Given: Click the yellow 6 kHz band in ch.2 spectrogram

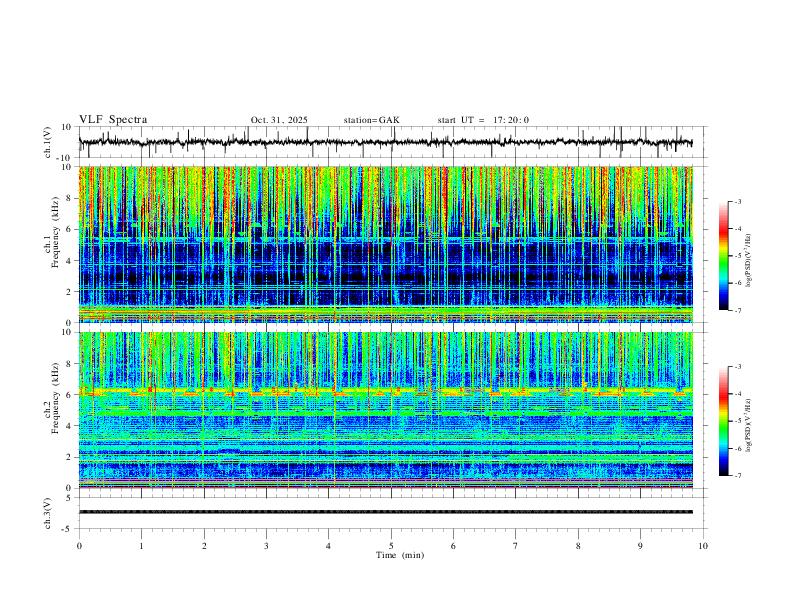Looking at the screenshot, I should tap(386, 391).
